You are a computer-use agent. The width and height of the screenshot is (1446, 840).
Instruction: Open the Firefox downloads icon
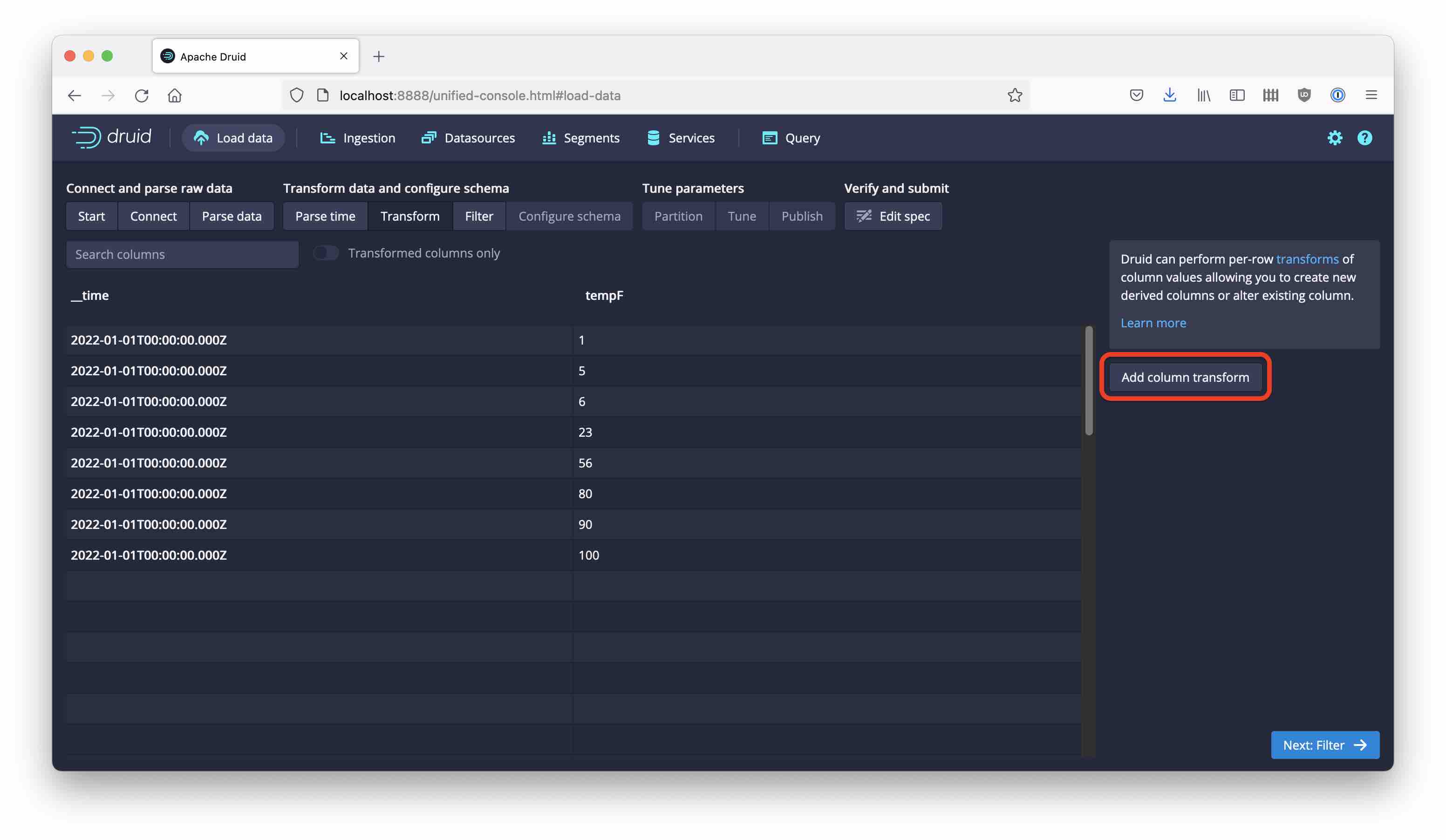pyautogui.click(x=1169, y=95)
